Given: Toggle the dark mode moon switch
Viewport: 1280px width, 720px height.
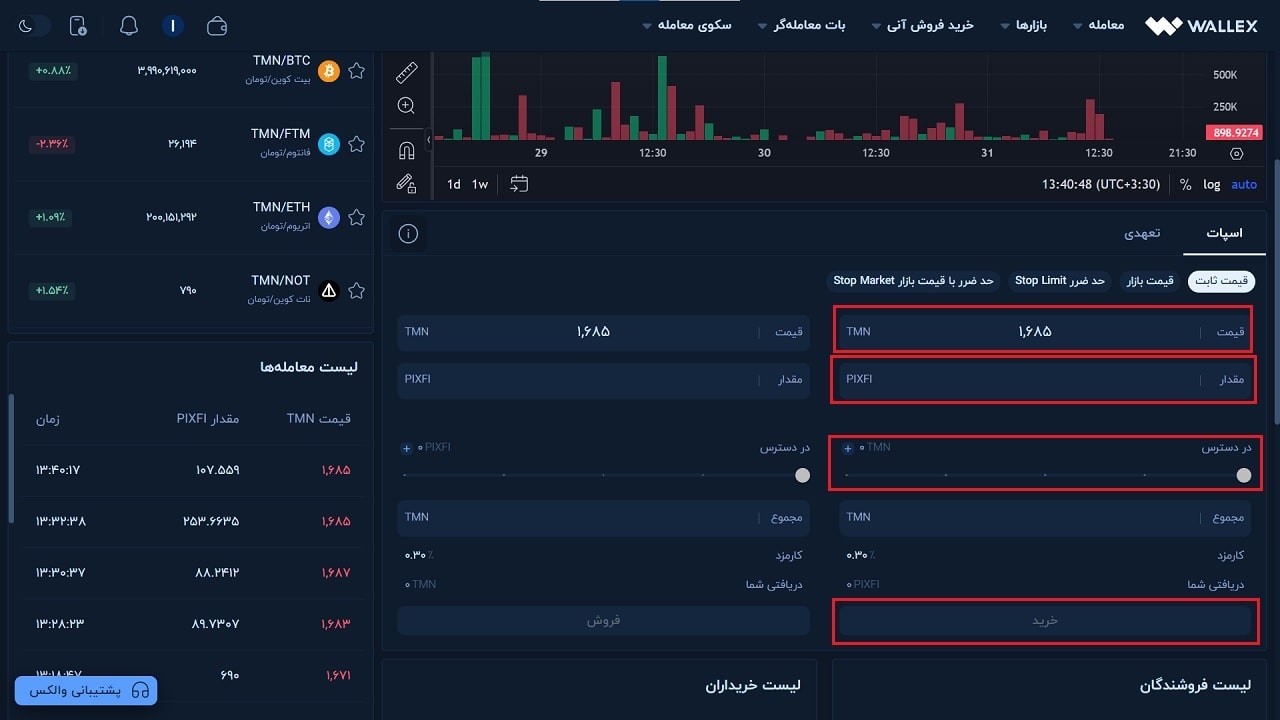Looking at the screenshot, I should coord(32,26).
